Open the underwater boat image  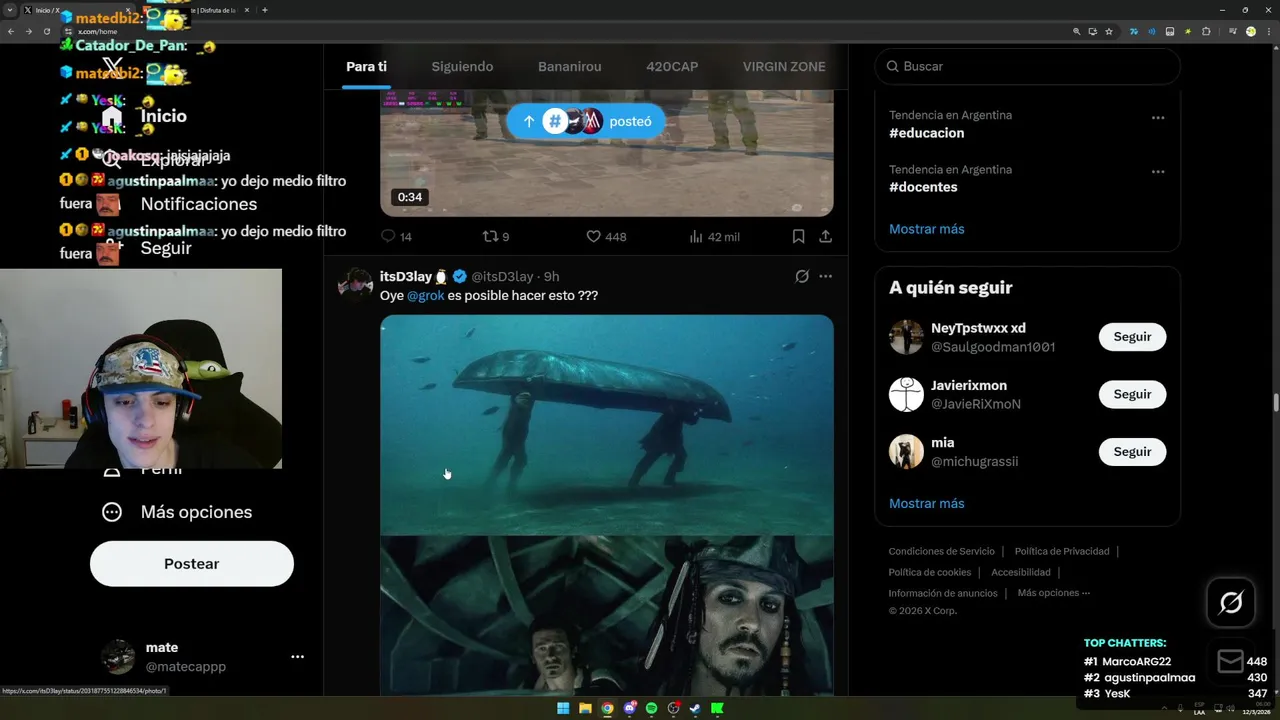606,425
